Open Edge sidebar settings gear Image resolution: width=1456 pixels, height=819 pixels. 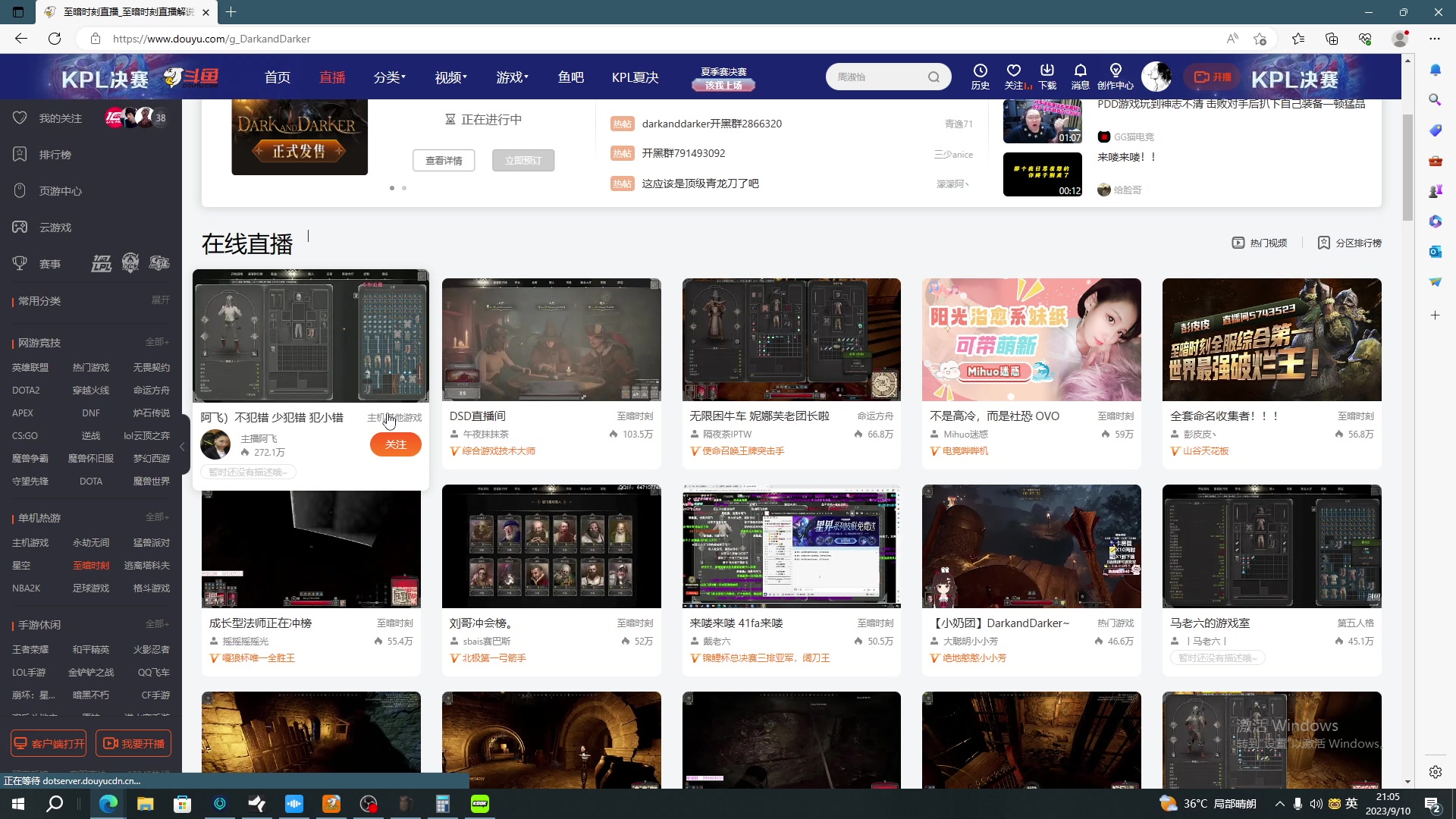(1435, 772)
